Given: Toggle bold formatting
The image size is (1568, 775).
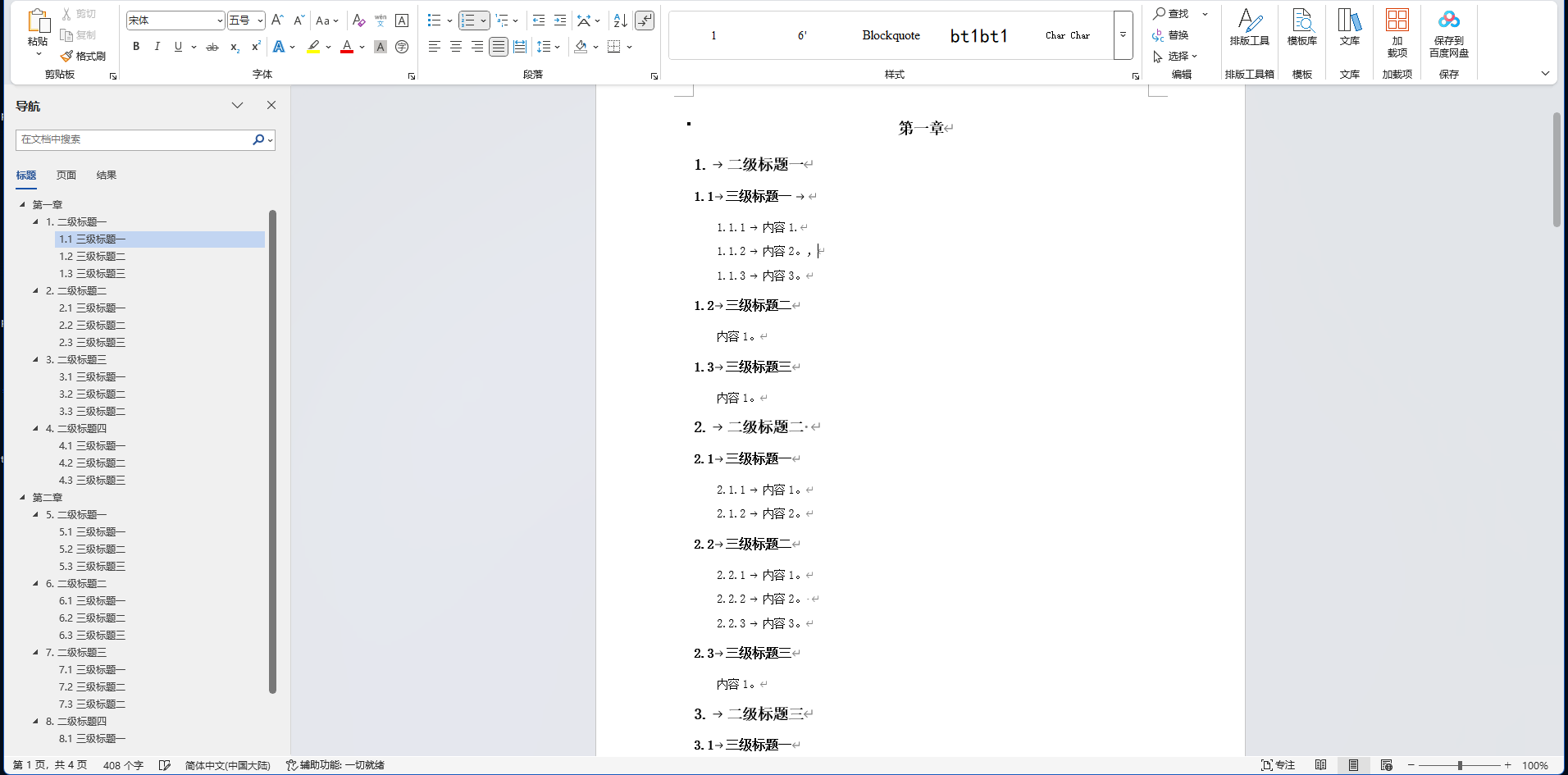Looking at the screenshot, I should tap(136, 47).
